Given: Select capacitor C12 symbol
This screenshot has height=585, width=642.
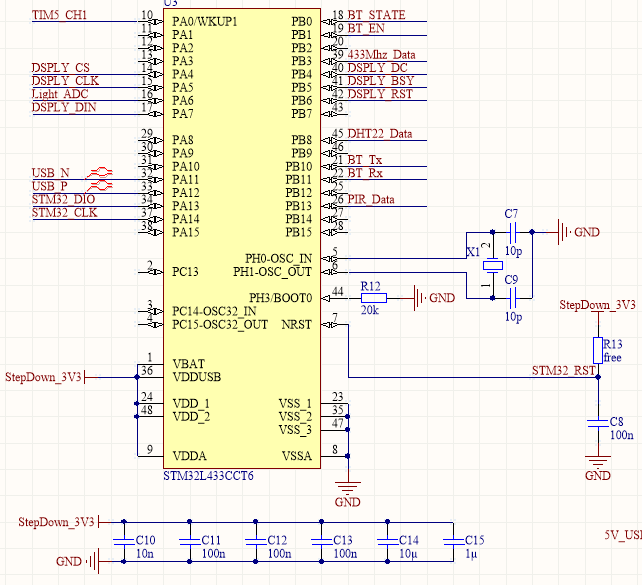Looking at the screenshot, I should (x=255, y=542).
